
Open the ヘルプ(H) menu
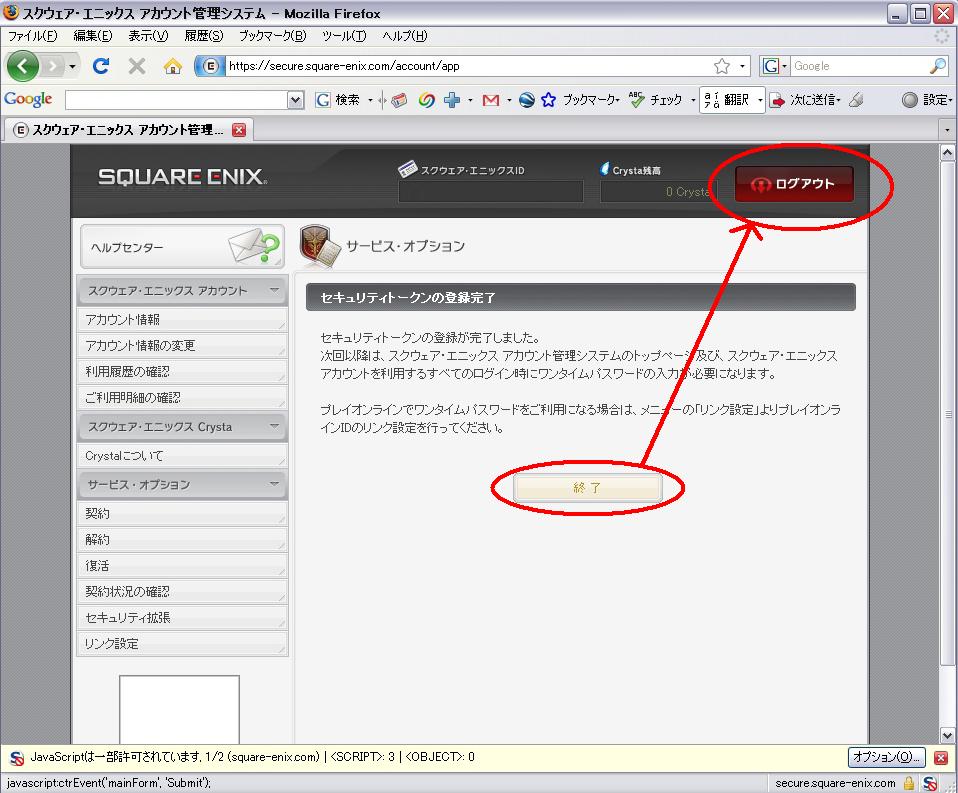coord(404,36)
